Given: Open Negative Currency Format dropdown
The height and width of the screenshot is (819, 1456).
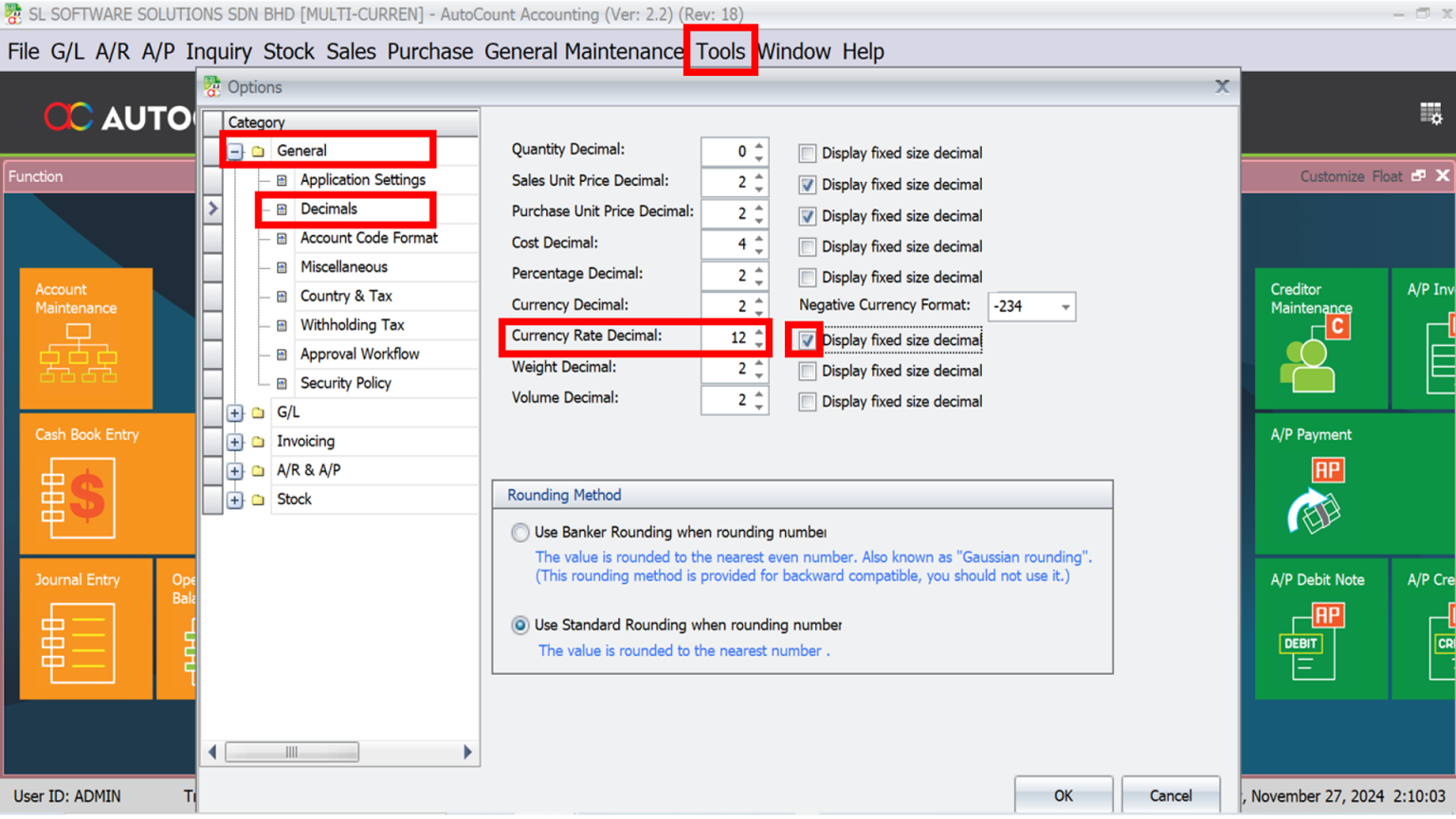Looking at the screenshot, I should coord(1065,307).
